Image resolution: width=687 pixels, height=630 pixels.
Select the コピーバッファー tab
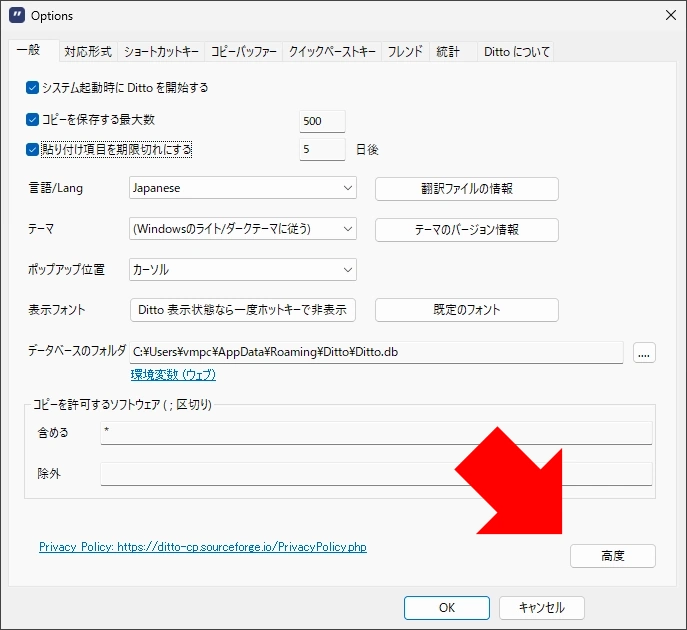(x=243, y=52)
